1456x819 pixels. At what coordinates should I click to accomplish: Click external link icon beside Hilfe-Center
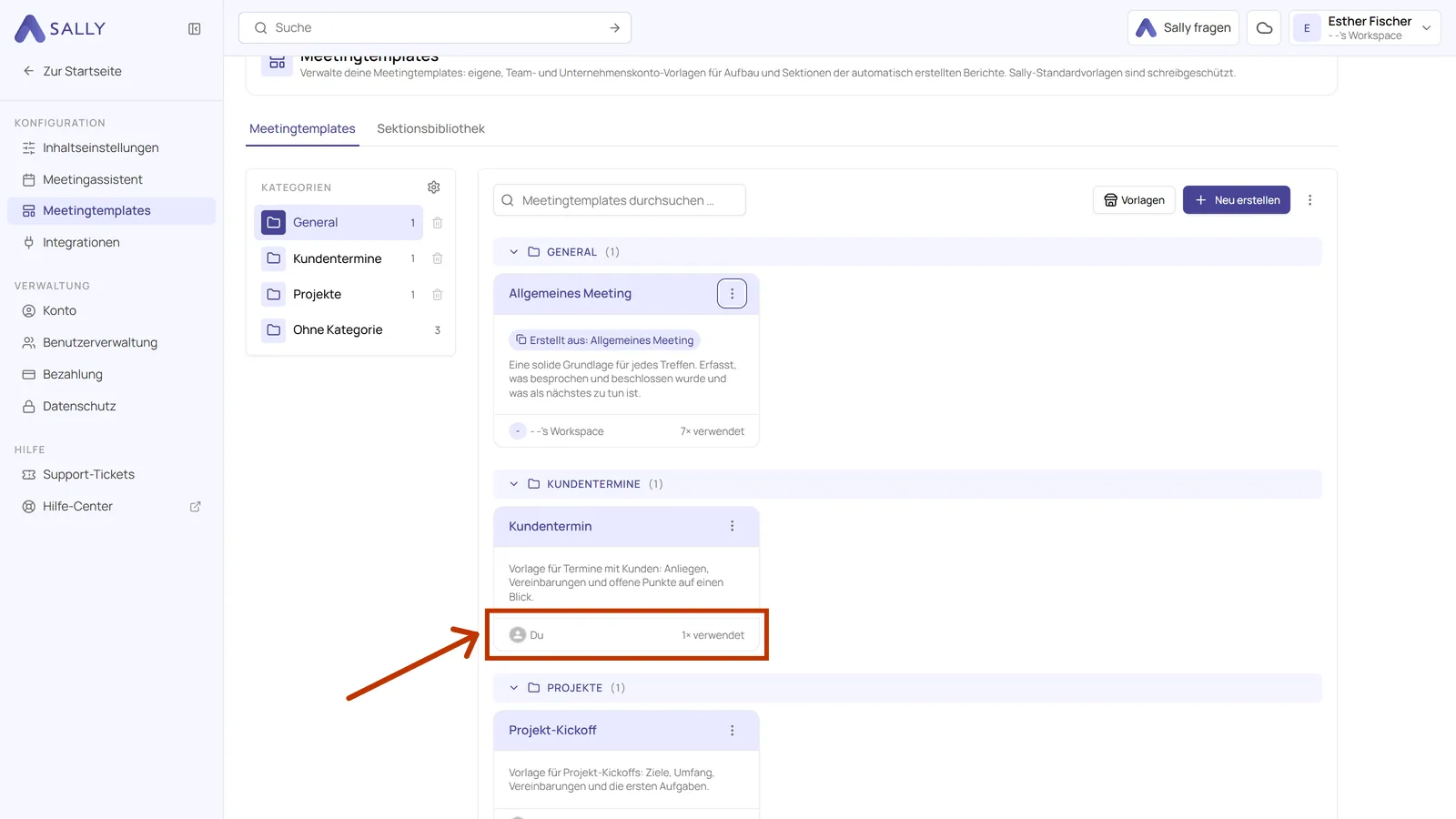(195, 507)
